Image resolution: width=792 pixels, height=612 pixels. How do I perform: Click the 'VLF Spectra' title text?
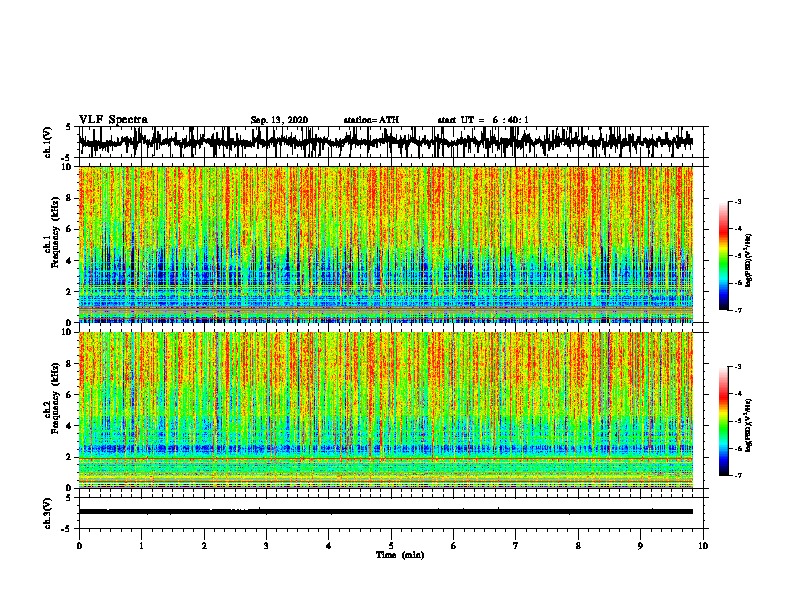pos(113,120)
